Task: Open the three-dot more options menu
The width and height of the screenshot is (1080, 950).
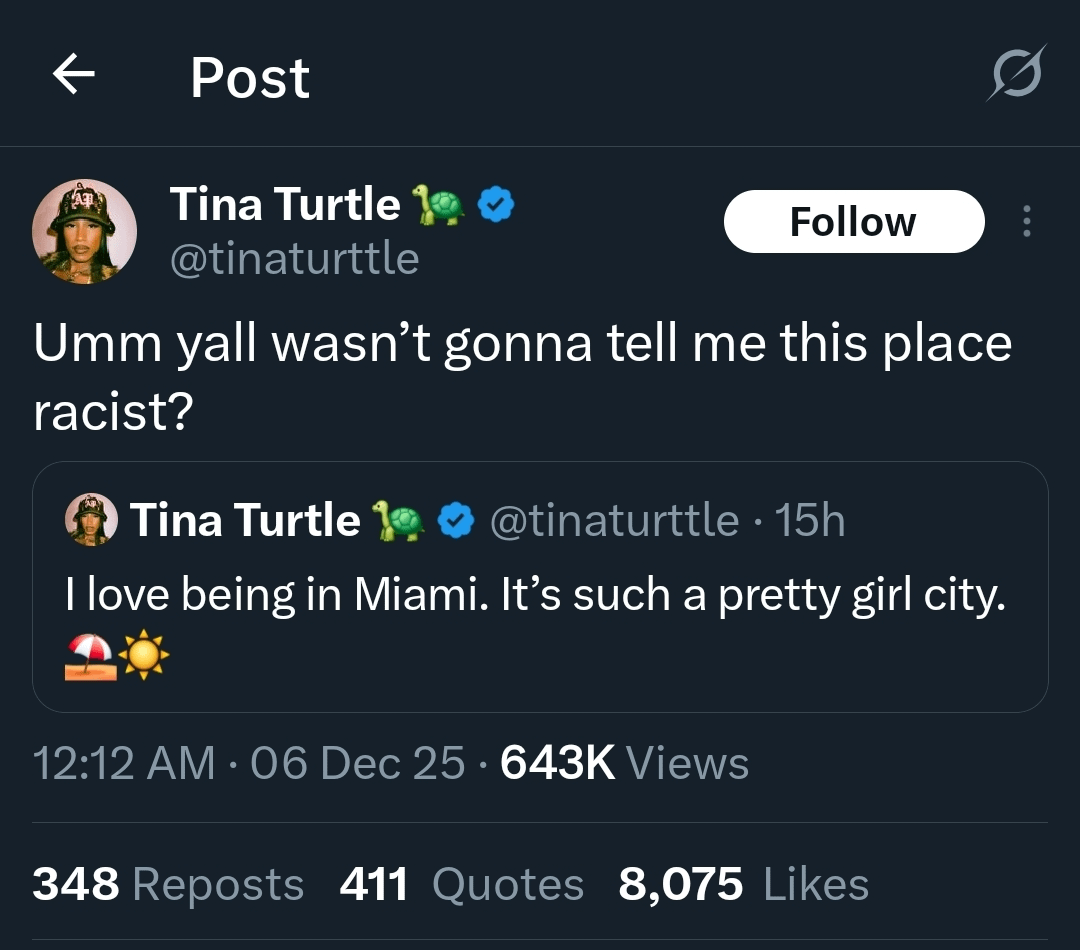Action: pyautogui.click(x=1026, y=221)
